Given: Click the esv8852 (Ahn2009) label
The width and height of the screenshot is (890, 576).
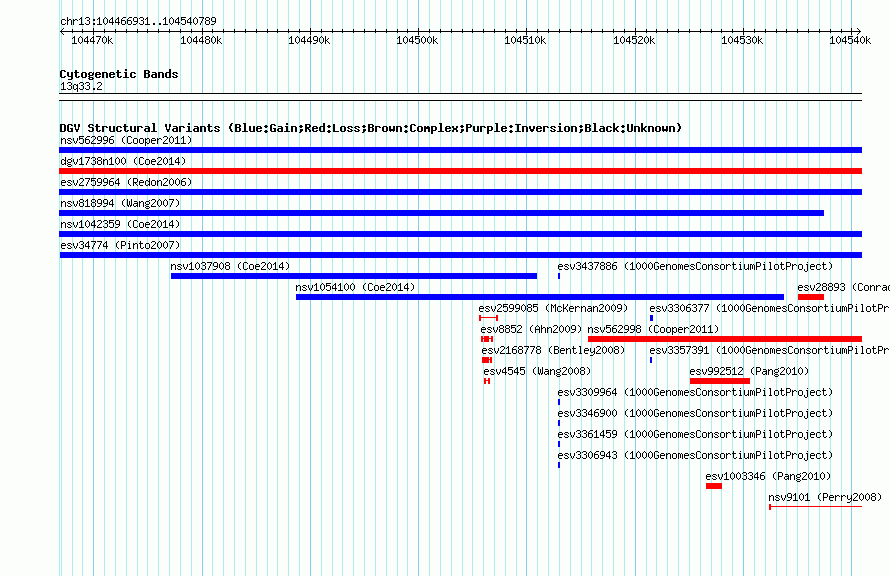Looking at the screenshot, I should [531, 329].
